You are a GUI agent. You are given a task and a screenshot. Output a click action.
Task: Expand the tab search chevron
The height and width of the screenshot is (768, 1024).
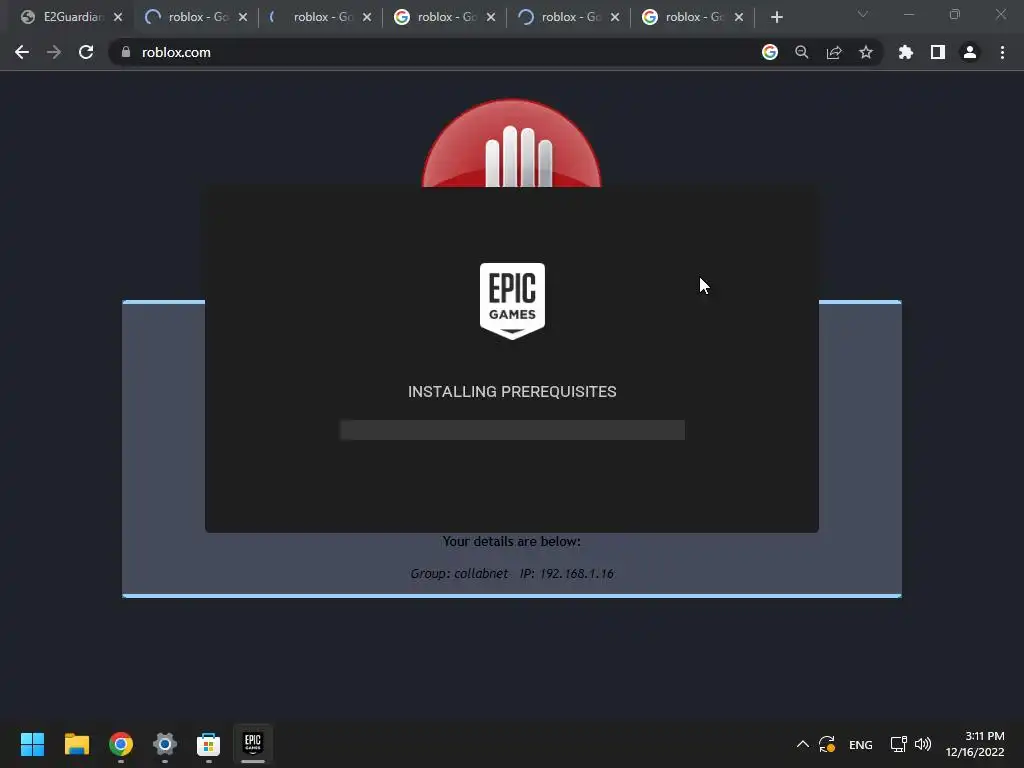[863, 14]
